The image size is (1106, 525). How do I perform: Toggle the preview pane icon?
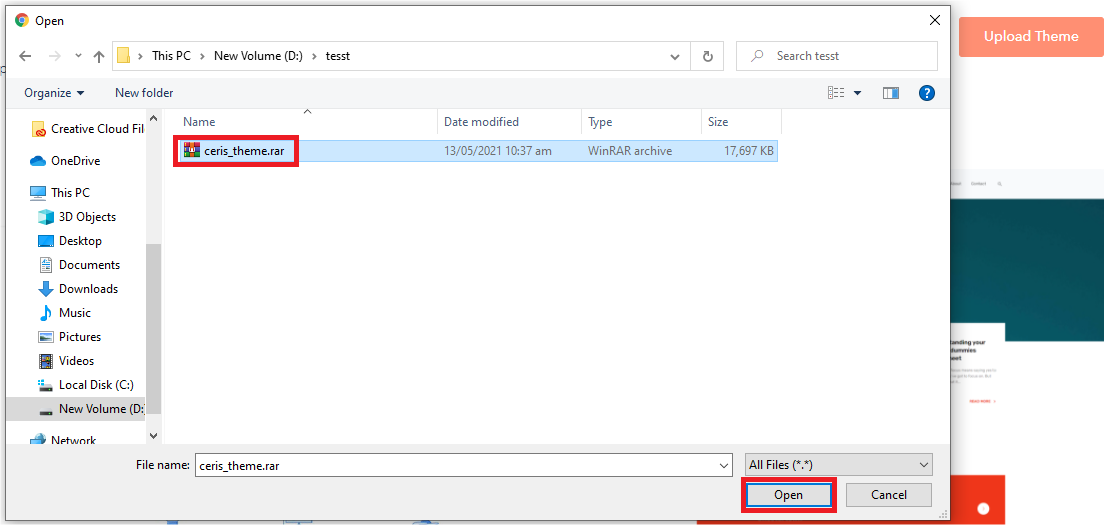click(891, 93)
